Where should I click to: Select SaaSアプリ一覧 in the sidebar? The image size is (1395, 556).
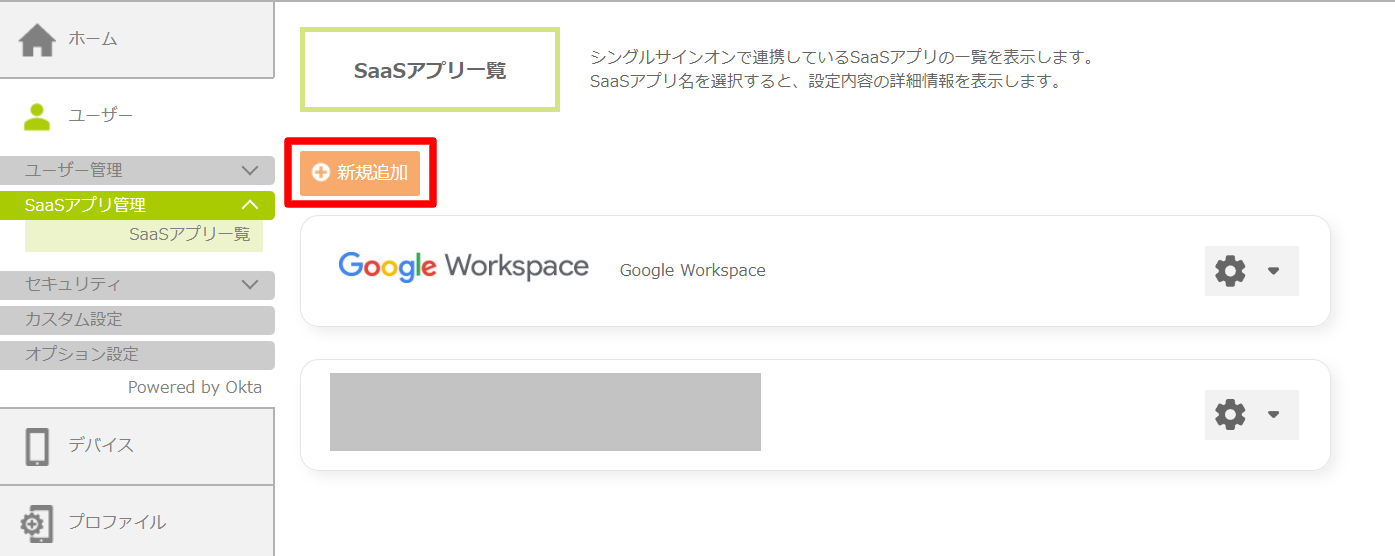189,235
